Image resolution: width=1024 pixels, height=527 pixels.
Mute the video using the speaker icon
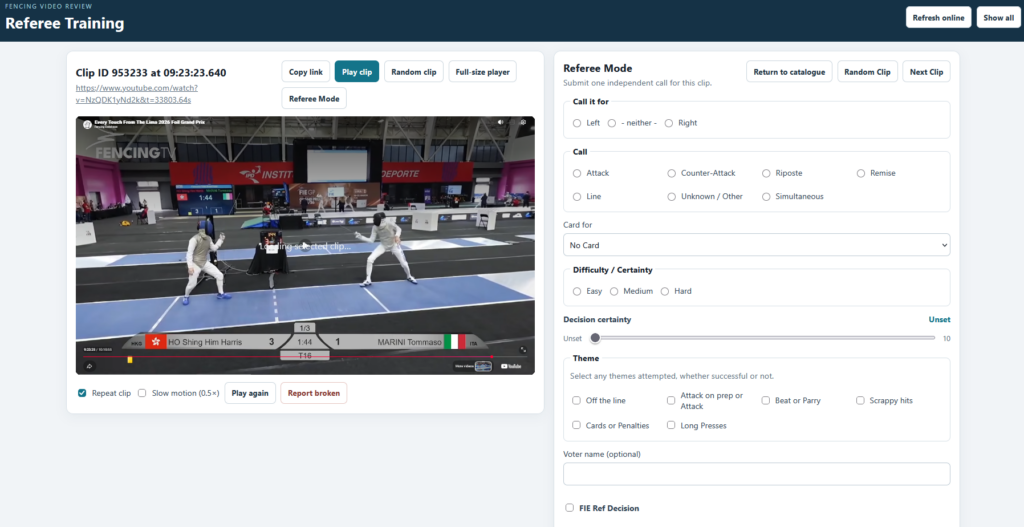(501, 122)
